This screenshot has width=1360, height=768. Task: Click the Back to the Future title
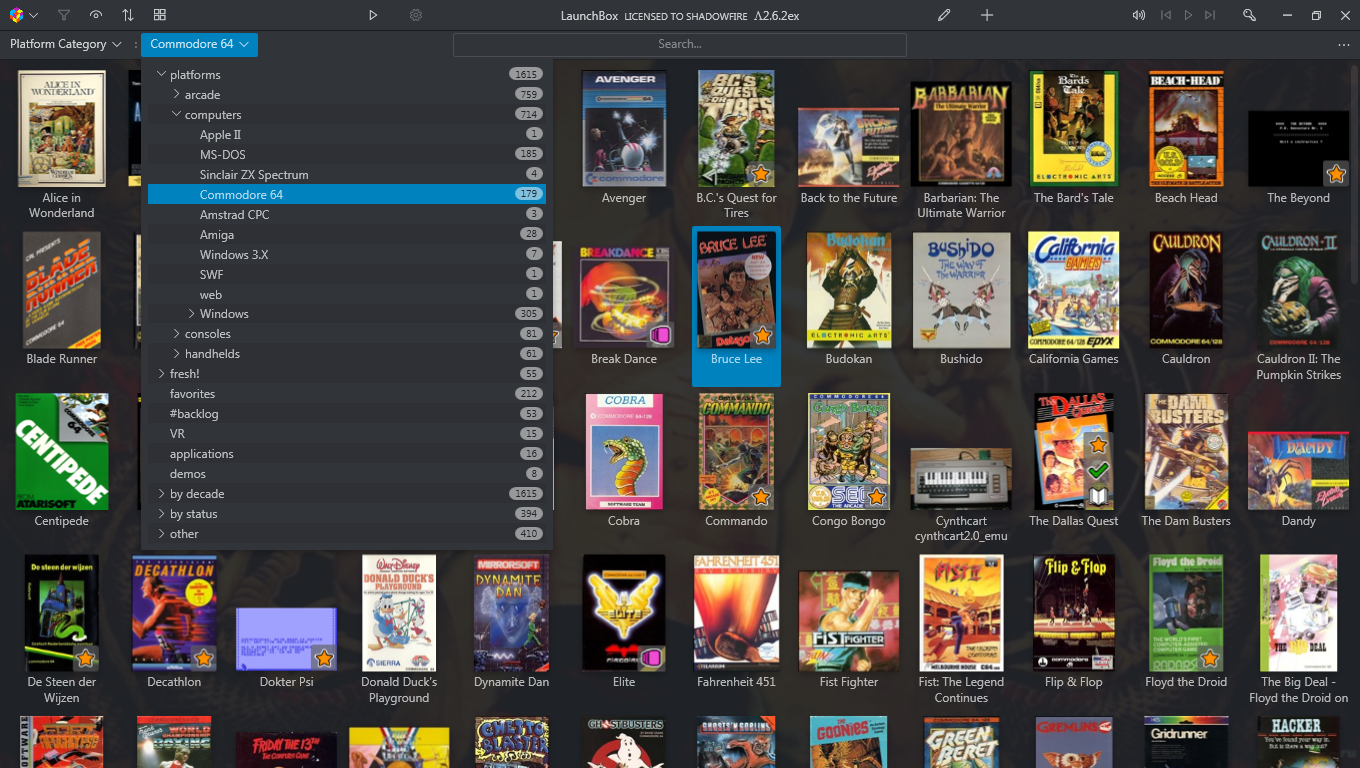[x=849, y=198]
